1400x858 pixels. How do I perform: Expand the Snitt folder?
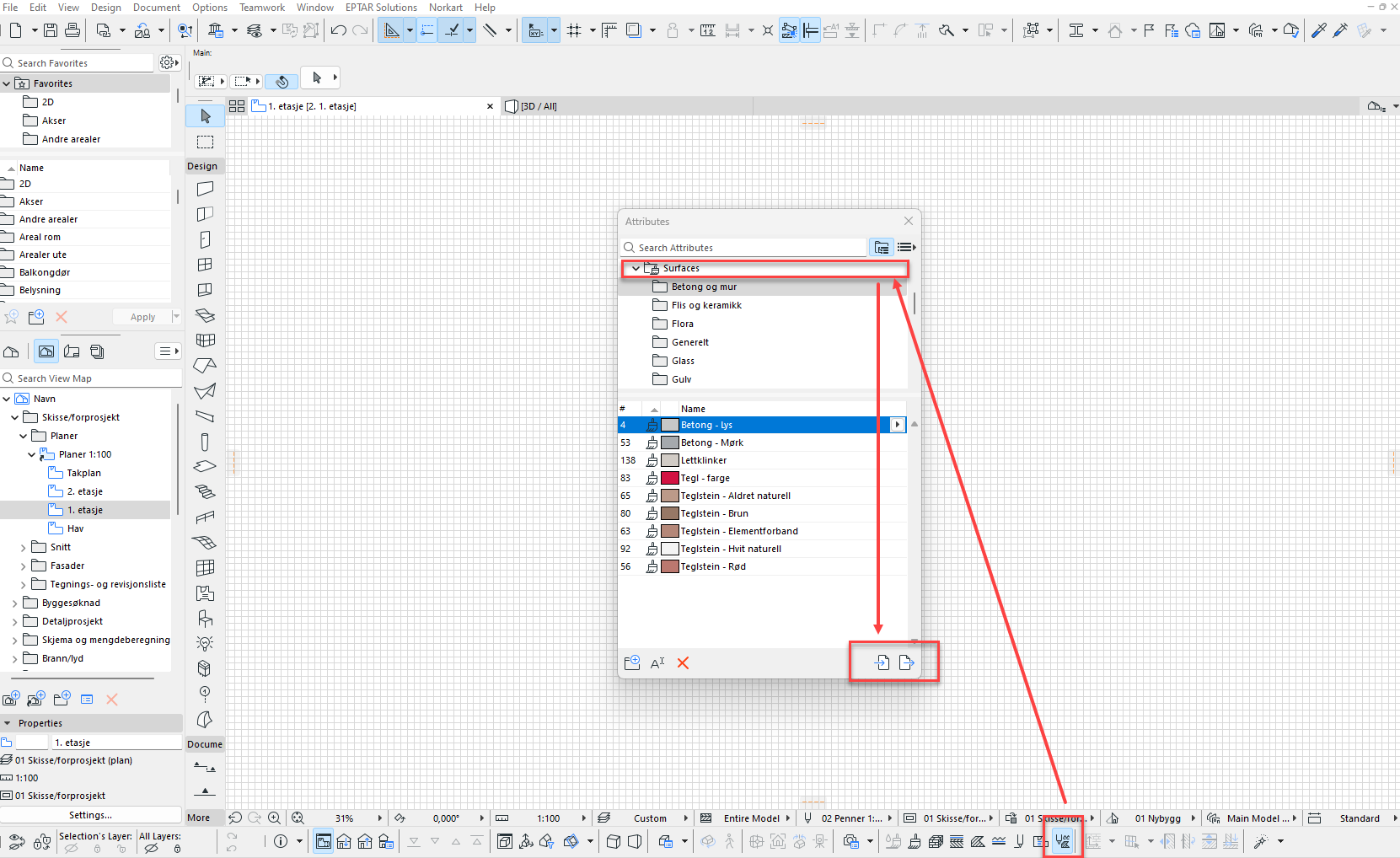pyautogui.click(x=23, y=548)
